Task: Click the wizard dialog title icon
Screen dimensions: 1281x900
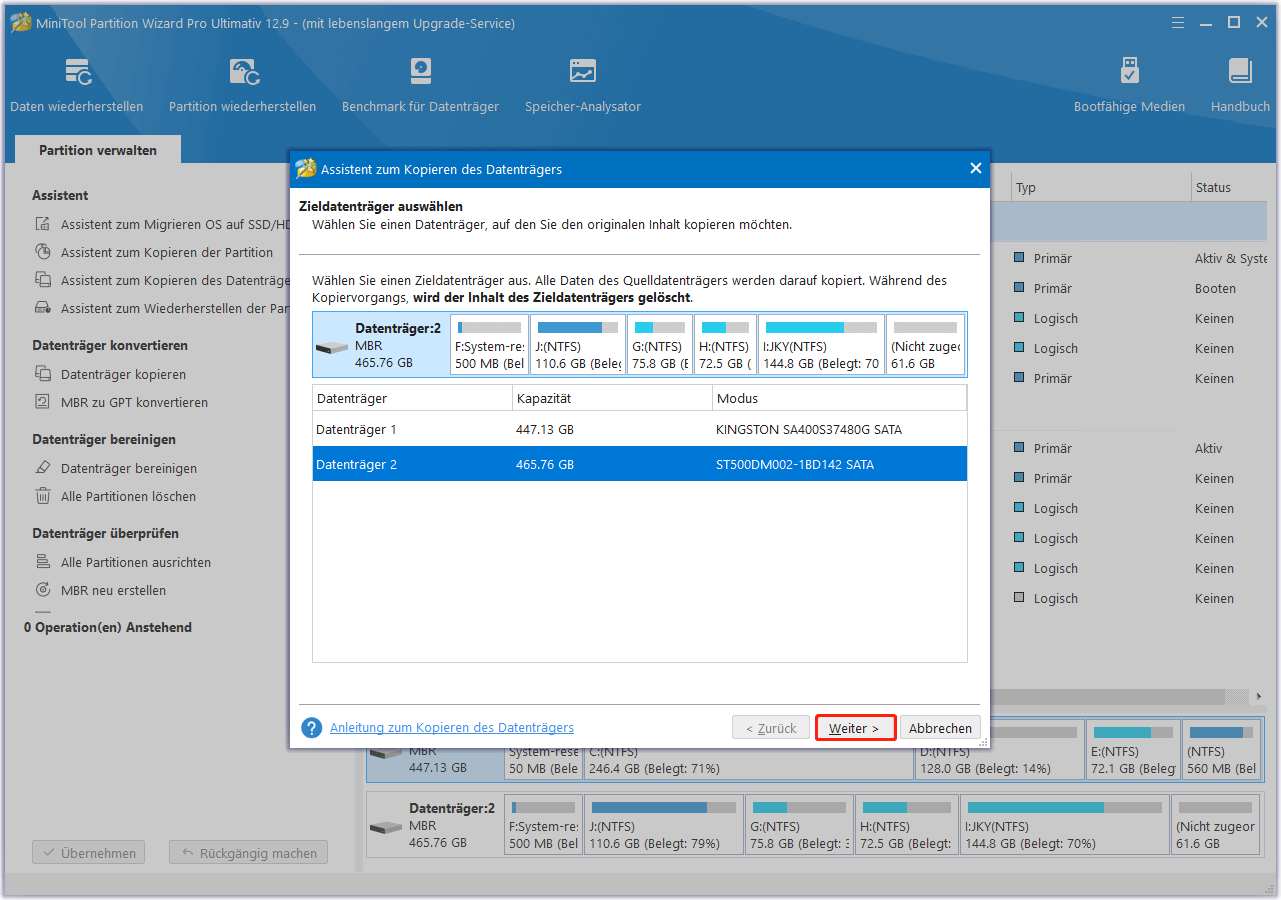Action: point(306,169)
